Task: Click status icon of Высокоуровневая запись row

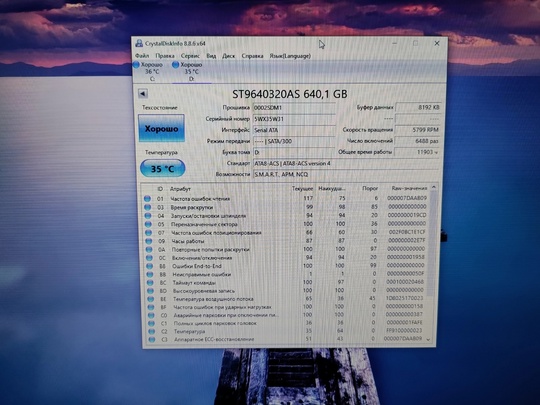Action: [x=150, y=291]
